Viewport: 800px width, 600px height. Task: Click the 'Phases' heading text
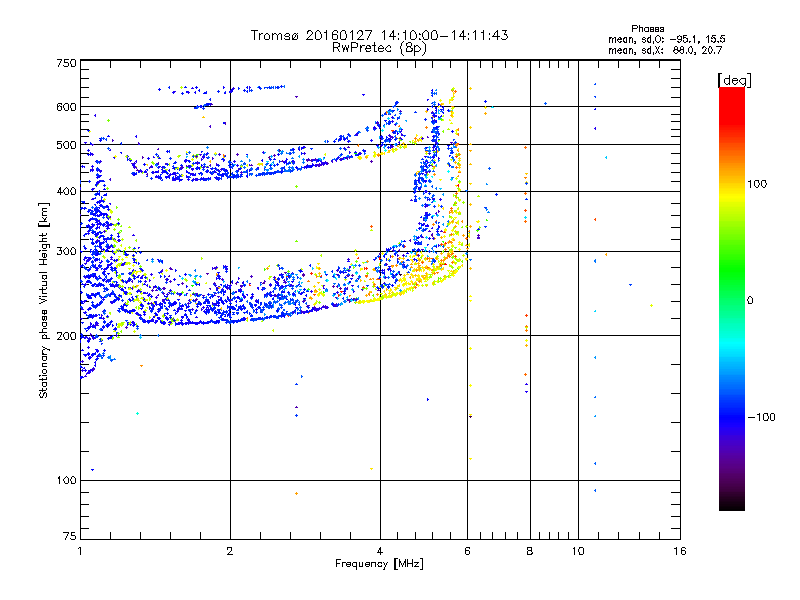pyautogui.click(x=647, y=29)
